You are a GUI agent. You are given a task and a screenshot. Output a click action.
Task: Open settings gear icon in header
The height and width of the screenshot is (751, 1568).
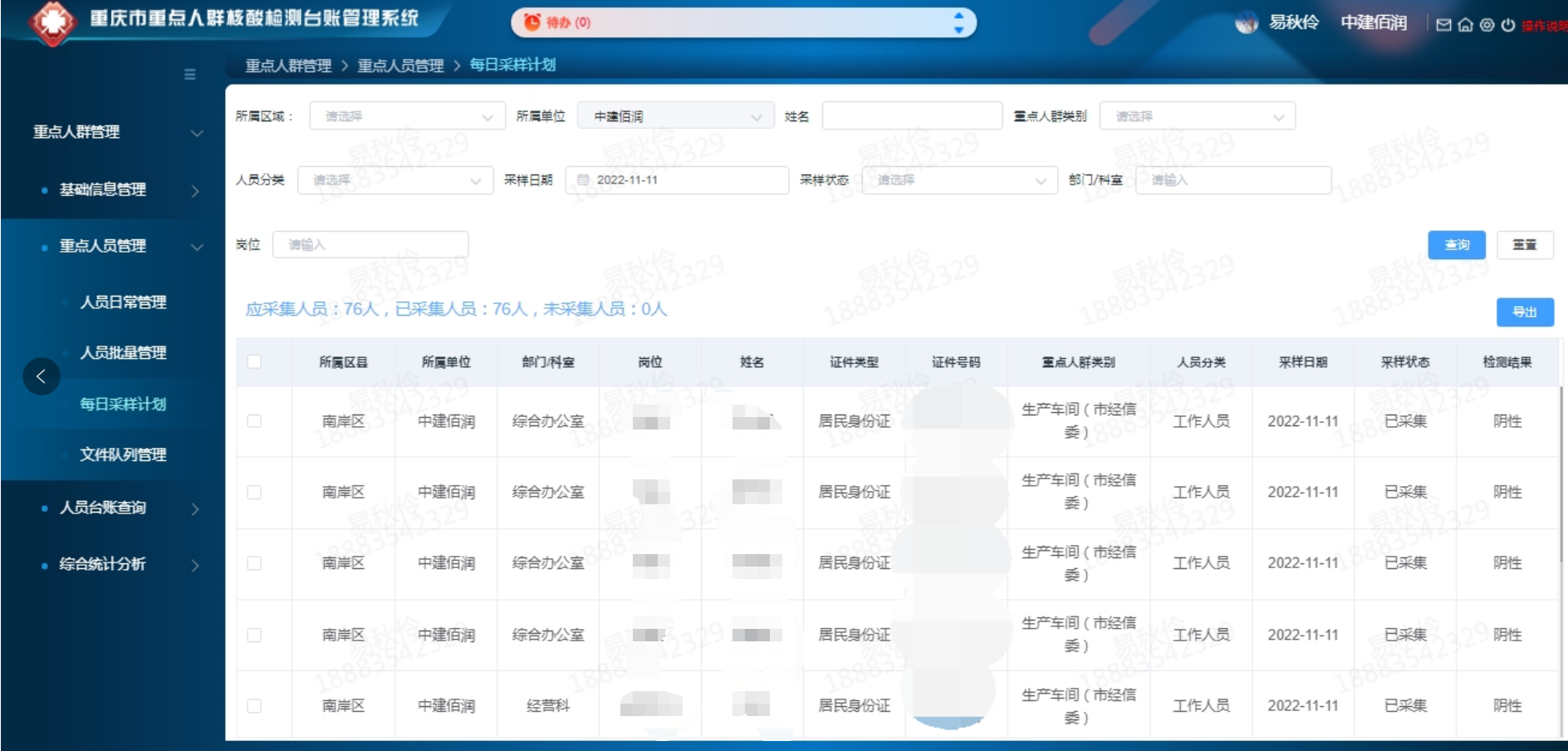[x=1487, y=25]
